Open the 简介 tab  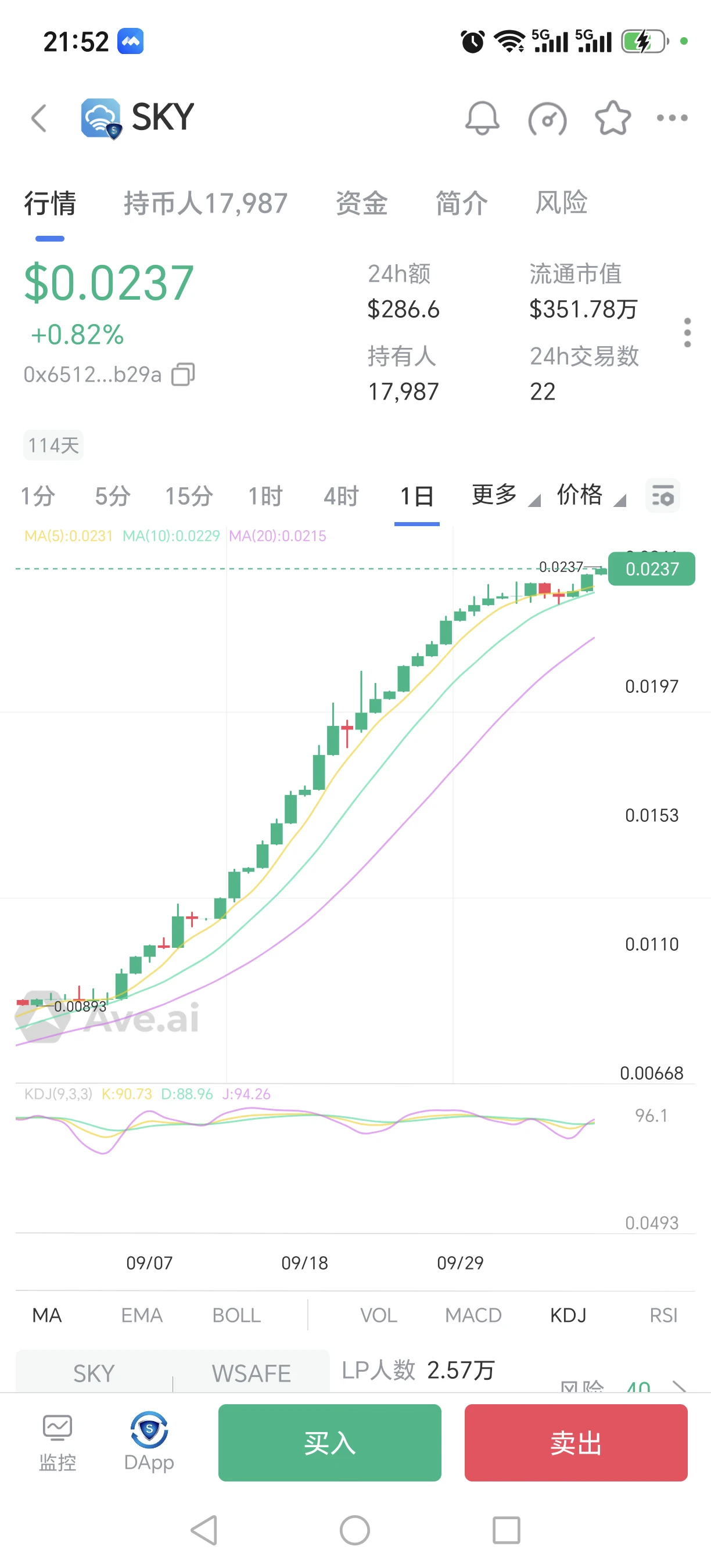coord(461,203)
